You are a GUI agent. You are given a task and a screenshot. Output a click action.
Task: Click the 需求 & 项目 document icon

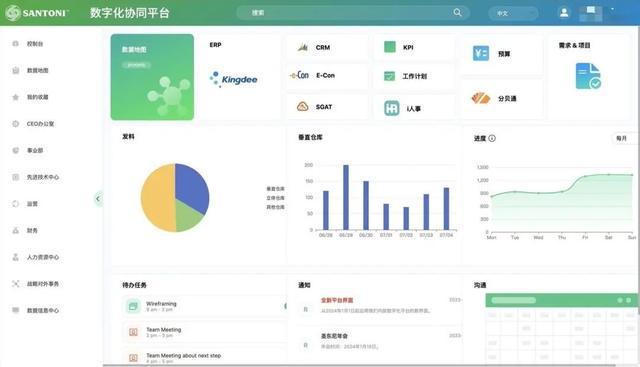point(588,76)
